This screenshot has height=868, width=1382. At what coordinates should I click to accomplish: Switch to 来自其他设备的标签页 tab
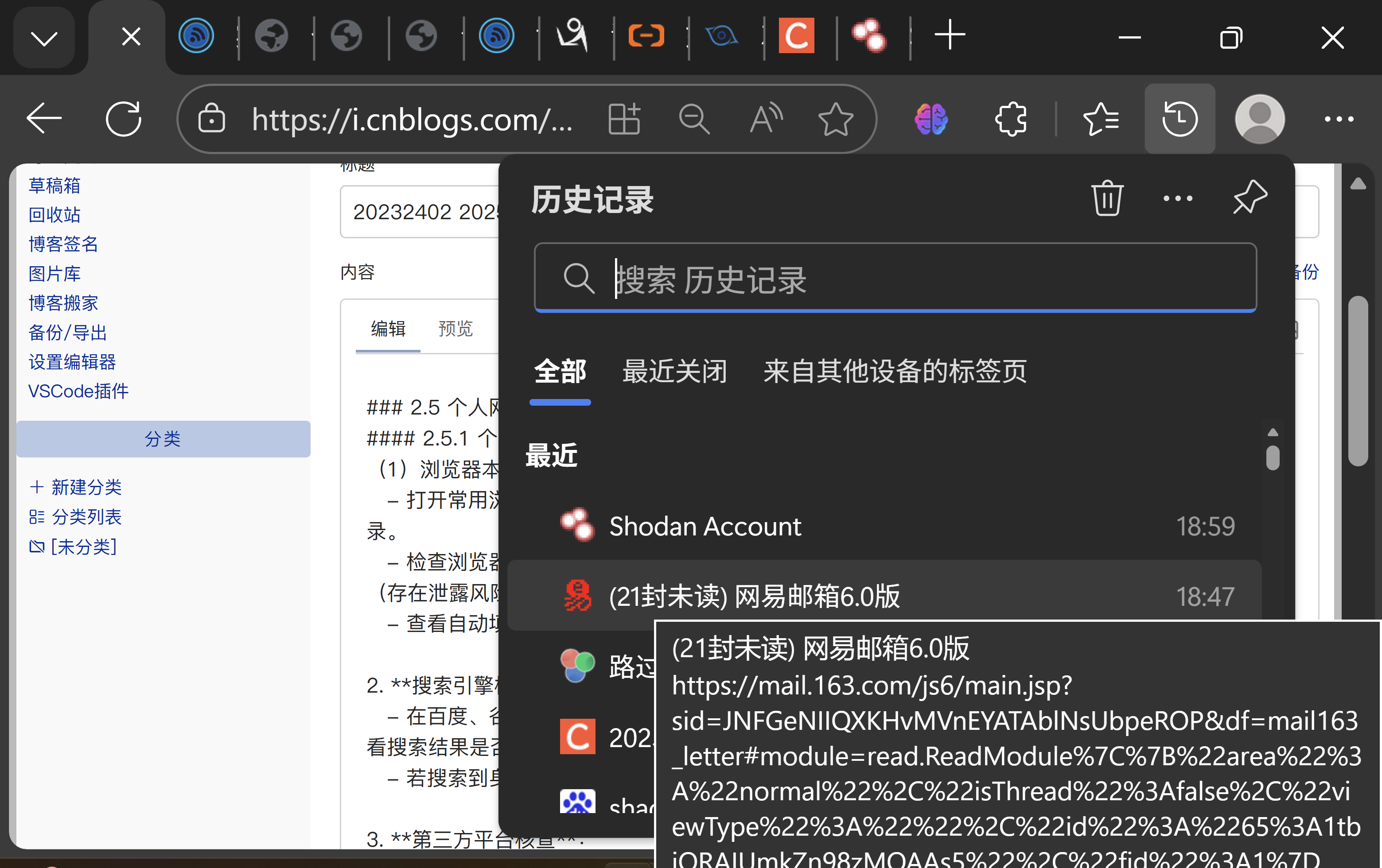[x=894, y=371]
